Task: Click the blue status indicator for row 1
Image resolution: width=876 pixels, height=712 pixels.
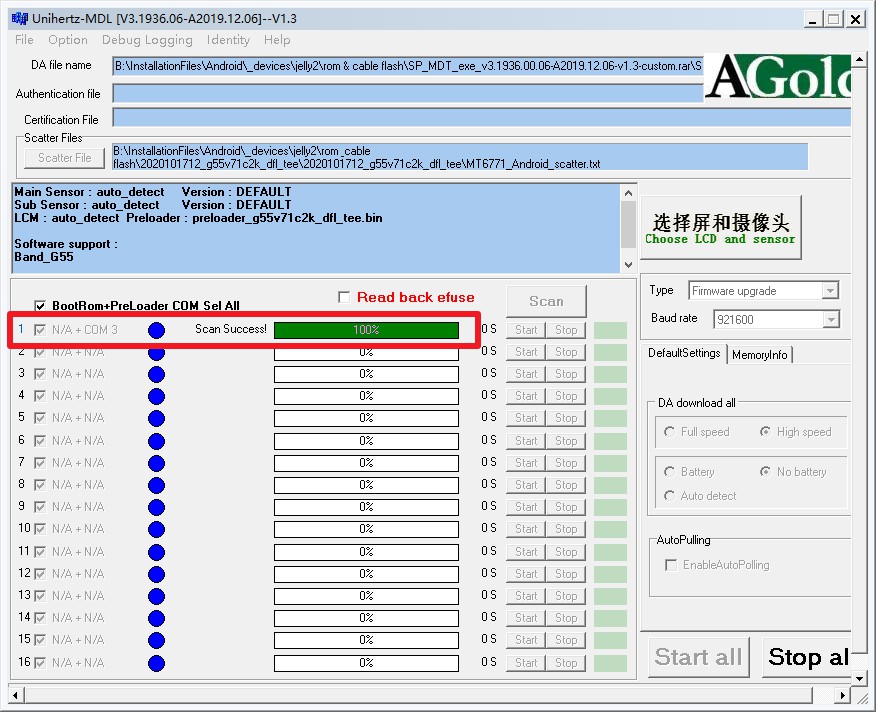Action: [x=156, y=330]
